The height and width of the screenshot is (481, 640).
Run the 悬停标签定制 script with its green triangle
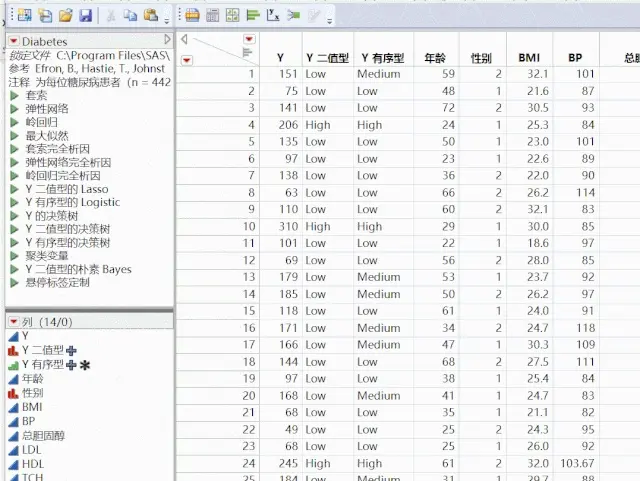[x=14, y=283]
